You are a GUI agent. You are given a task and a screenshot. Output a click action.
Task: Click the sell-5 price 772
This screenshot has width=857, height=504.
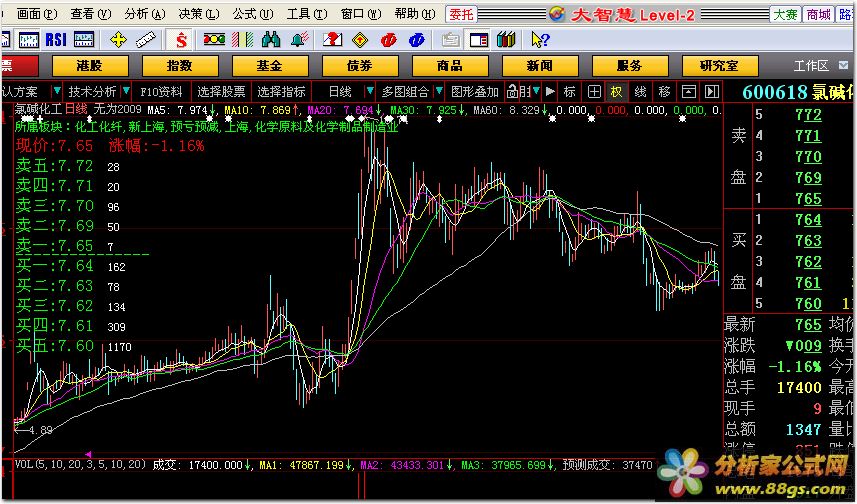point(808,115)
